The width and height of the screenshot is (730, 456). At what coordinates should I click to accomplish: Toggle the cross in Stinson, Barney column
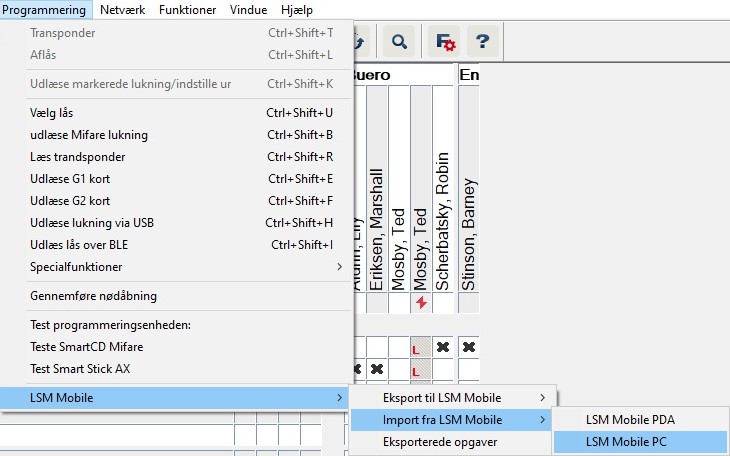pyautogui.click(x=468, y=346)
